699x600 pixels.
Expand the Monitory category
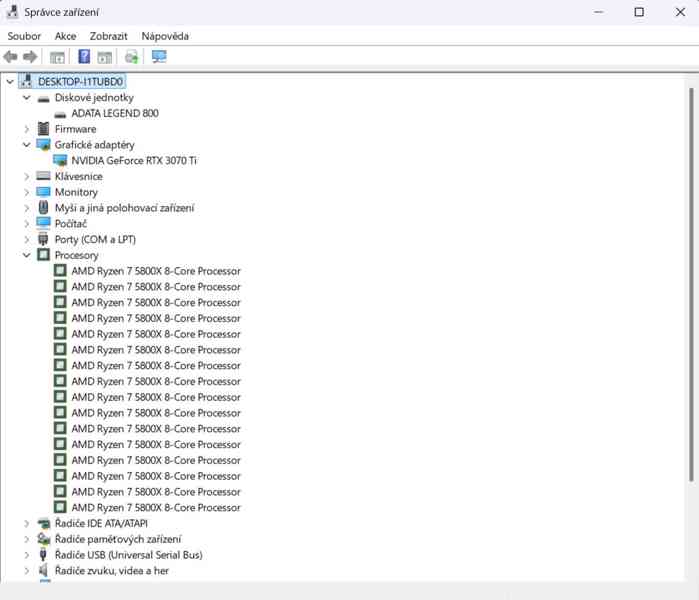27,192
